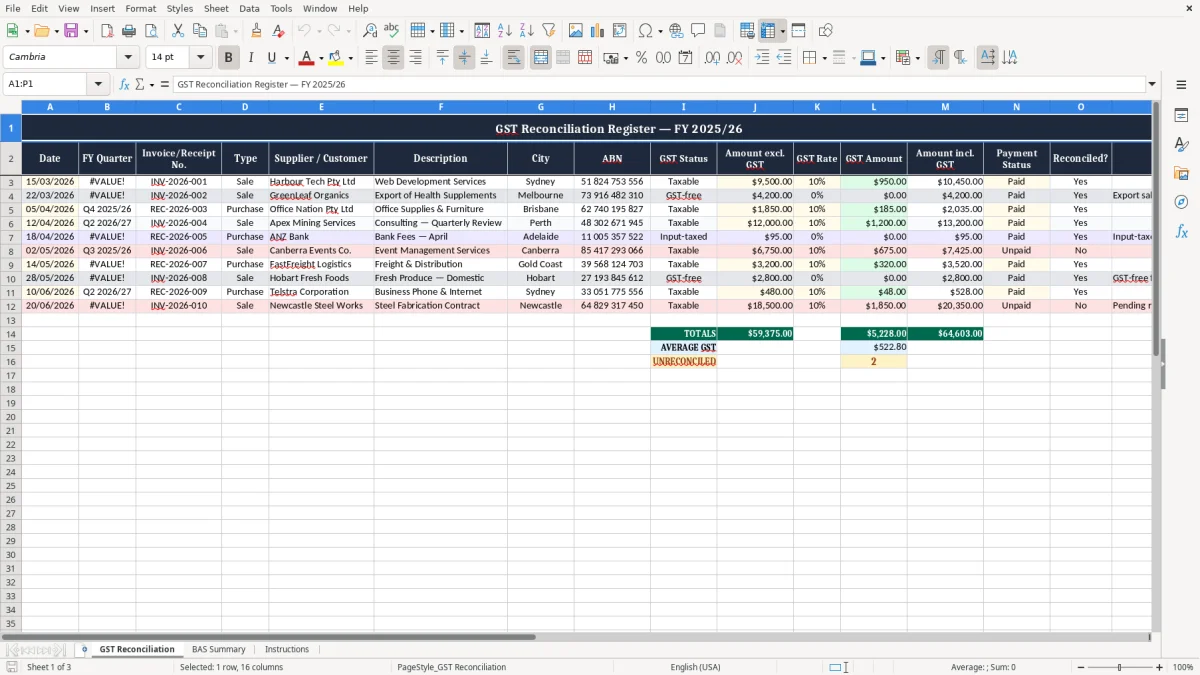Click the formula input line

[658, 84]
